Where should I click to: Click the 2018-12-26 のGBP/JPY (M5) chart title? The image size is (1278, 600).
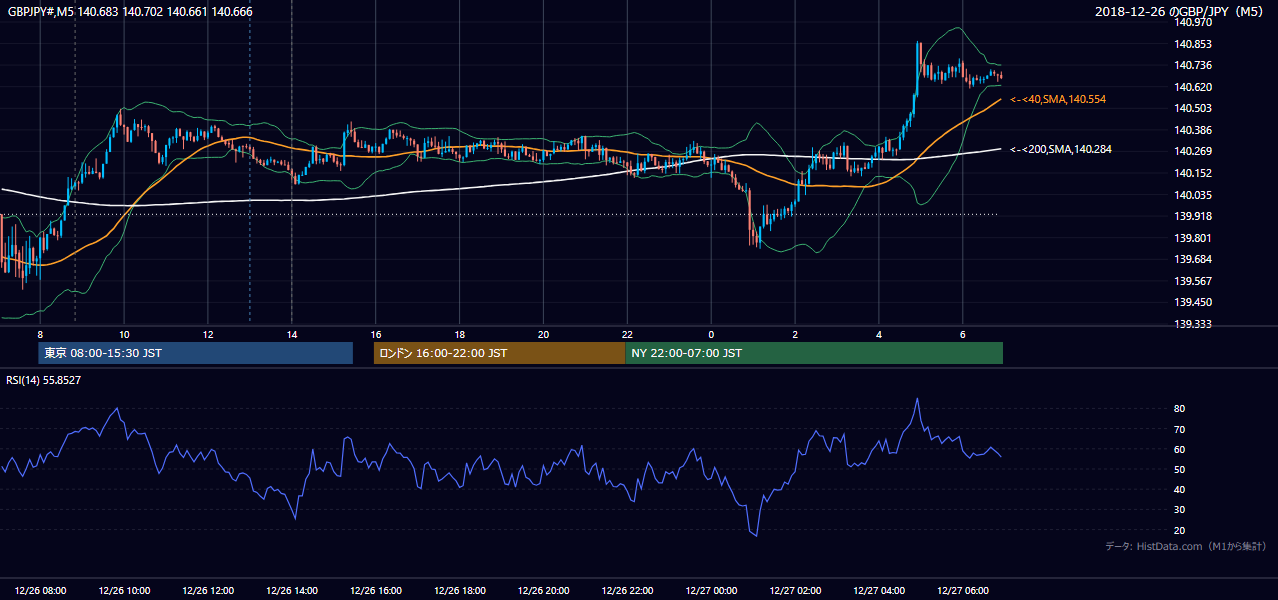[x=1180, y=11]
